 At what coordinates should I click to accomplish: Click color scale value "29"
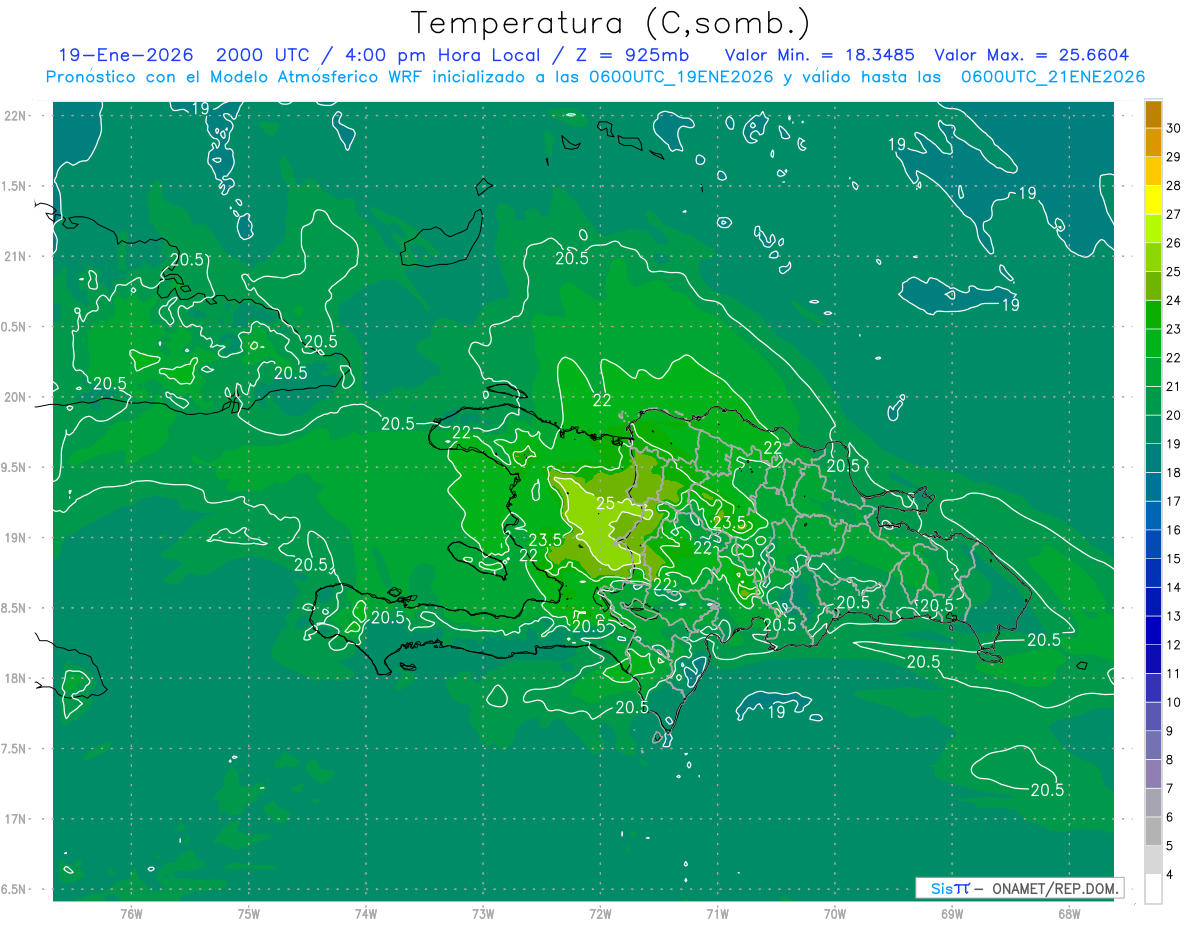1174,157
